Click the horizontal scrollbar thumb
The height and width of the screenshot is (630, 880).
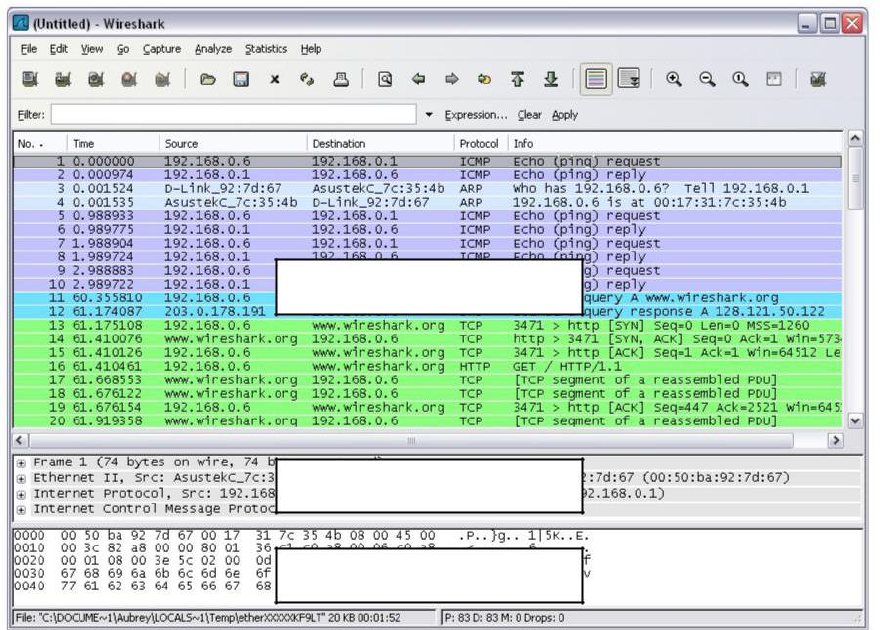(411, 440)
